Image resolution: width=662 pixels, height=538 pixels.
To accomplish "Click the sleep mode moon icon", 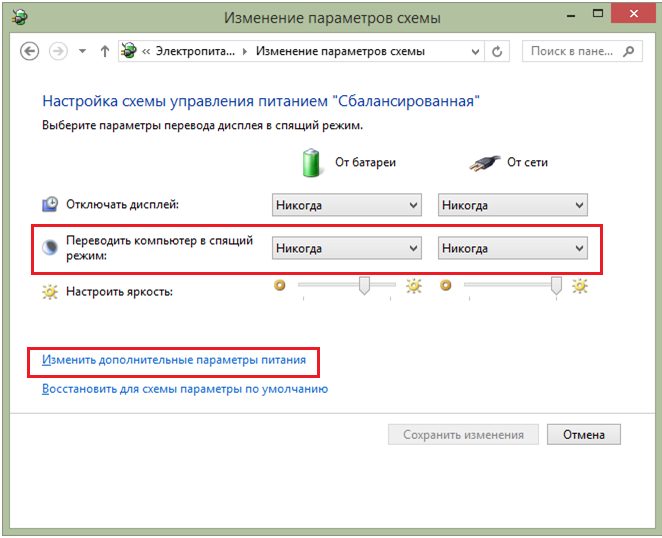I will click(x=50, y=247).
